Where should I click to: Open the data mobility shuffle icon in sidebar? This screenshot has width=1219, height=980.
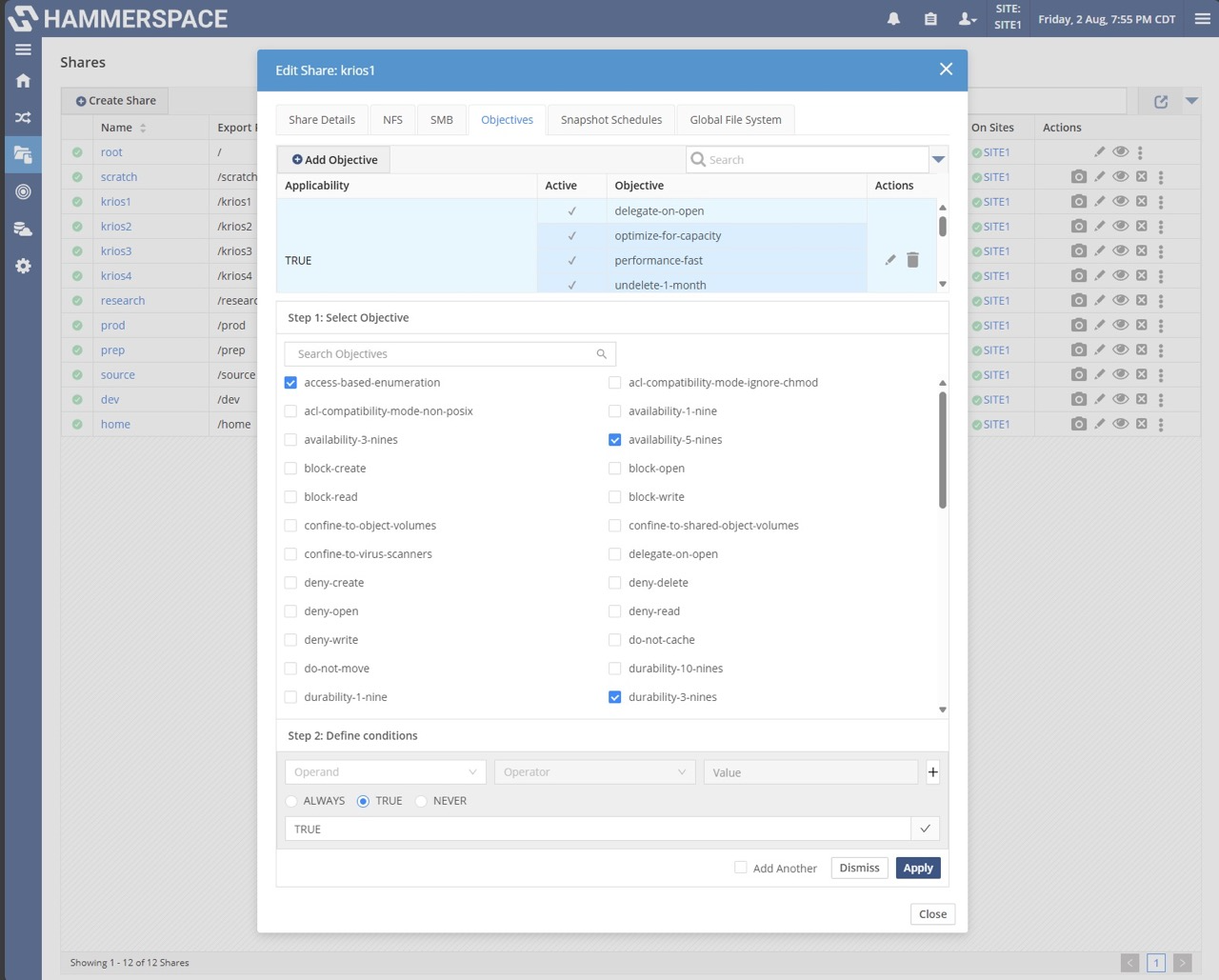click(x=23, y=117)
